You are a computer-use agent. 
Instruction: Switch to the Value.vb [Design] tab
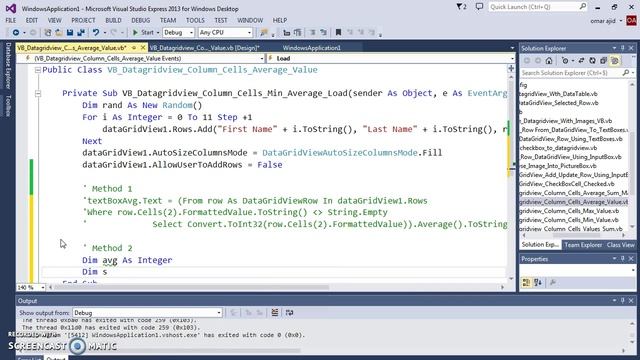[204, 48]
